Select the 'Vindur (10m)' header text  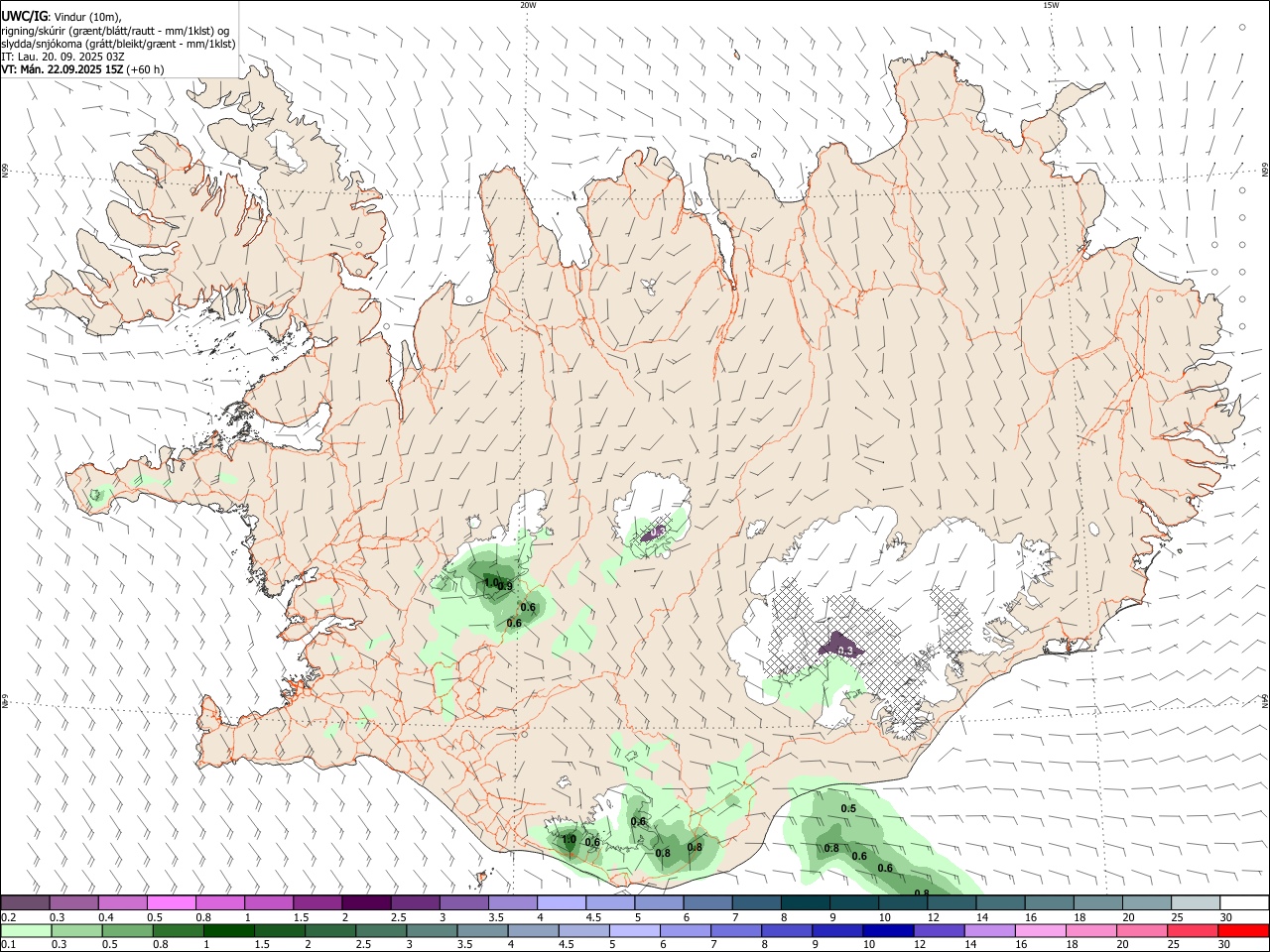[x=88, y=17]
